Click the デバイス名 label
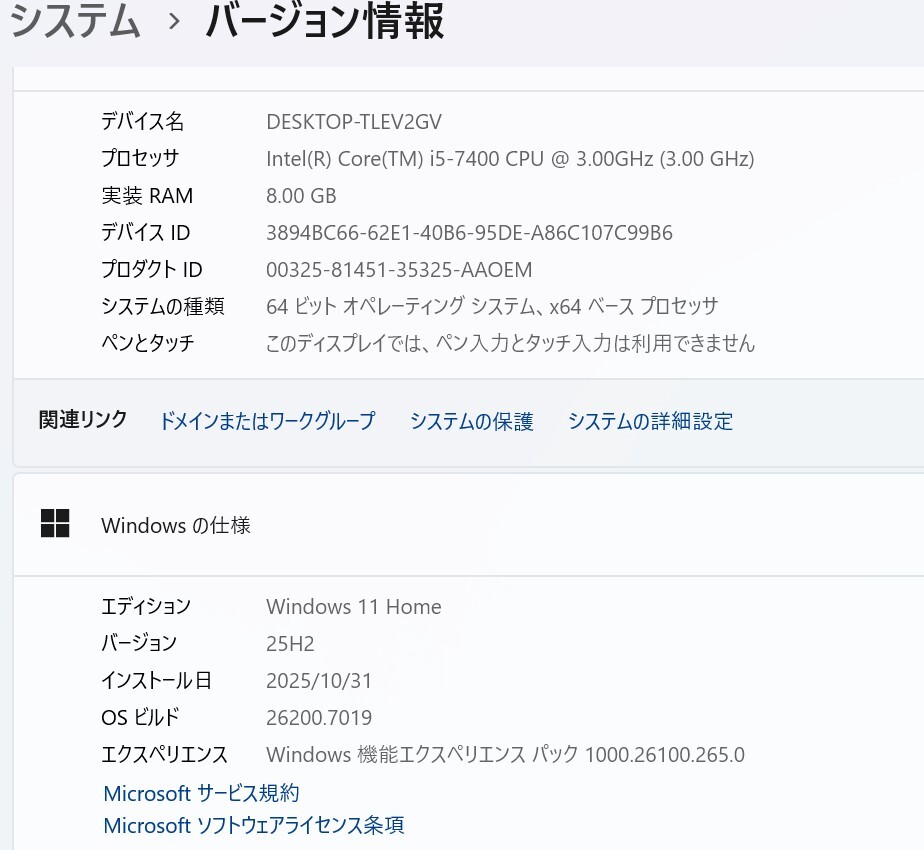 click(x=142, y=121)
